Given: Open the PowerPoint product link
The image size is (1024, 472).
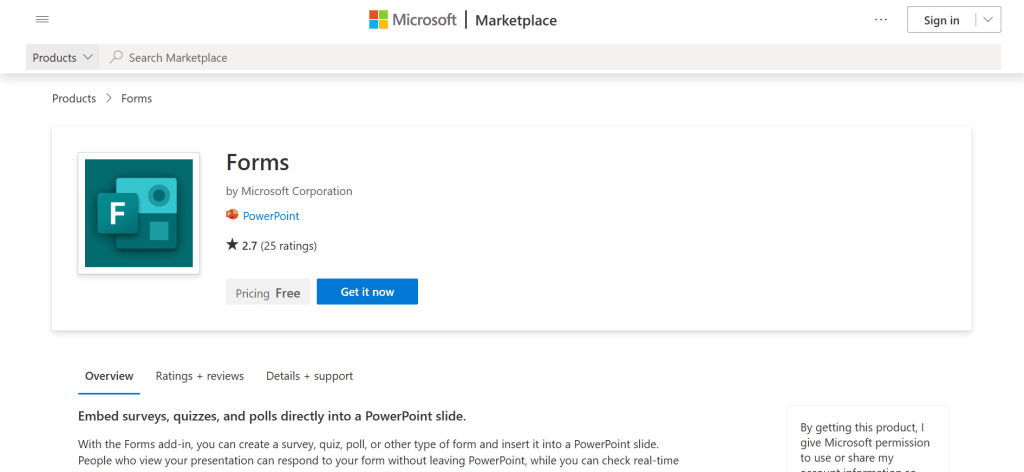Looking at the screenshot, I should click(271, 216).
